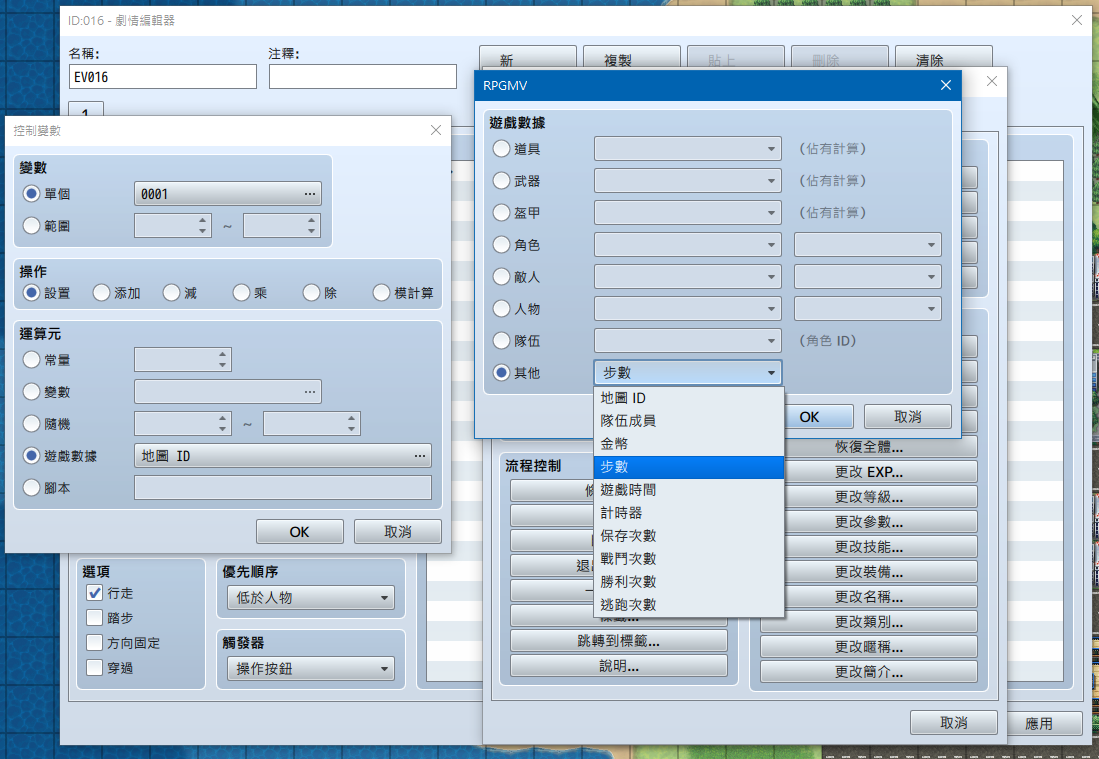1099x759 pixels.
Task: Open the 優先順序 低於人物 dropdown
Action: [x=310, y=598]
